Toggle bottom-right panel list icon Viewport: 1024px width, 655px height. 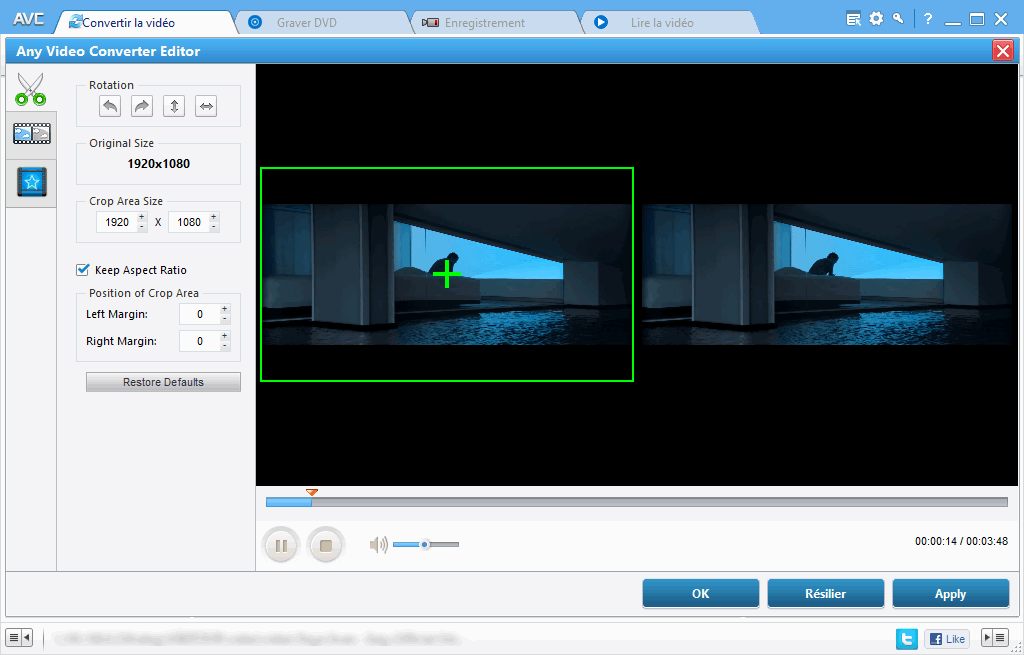995,637
